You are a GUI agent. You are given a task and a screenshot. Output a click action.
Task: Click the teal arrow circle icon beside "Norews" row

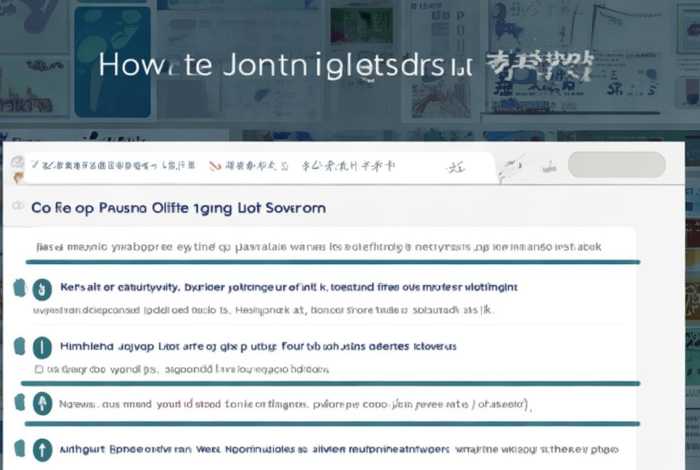pos(42,404)
